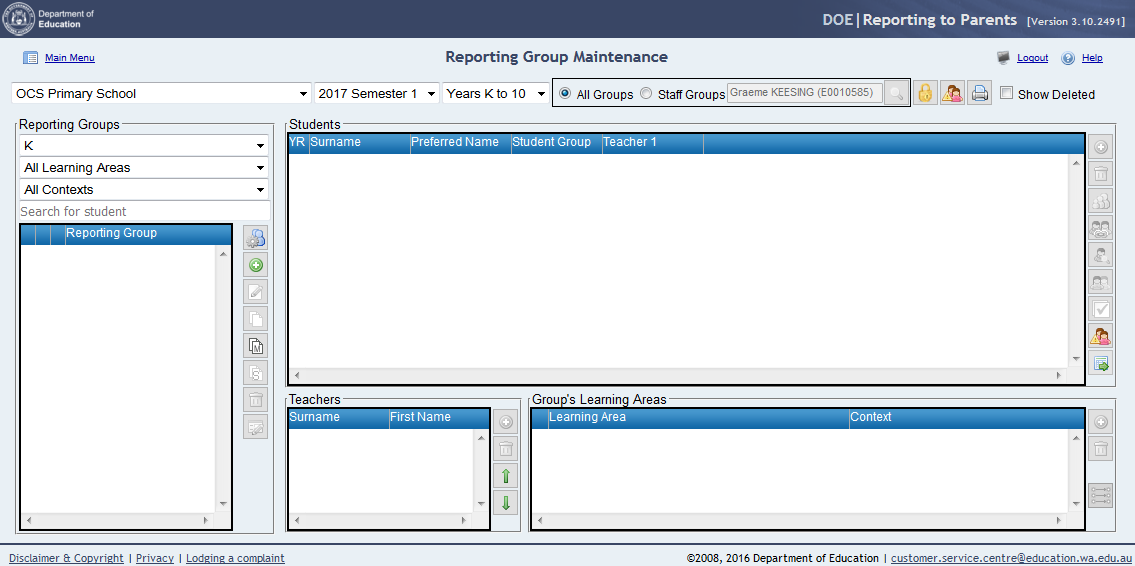Click the user settings gear icon above add group

[x=256, y=238]
